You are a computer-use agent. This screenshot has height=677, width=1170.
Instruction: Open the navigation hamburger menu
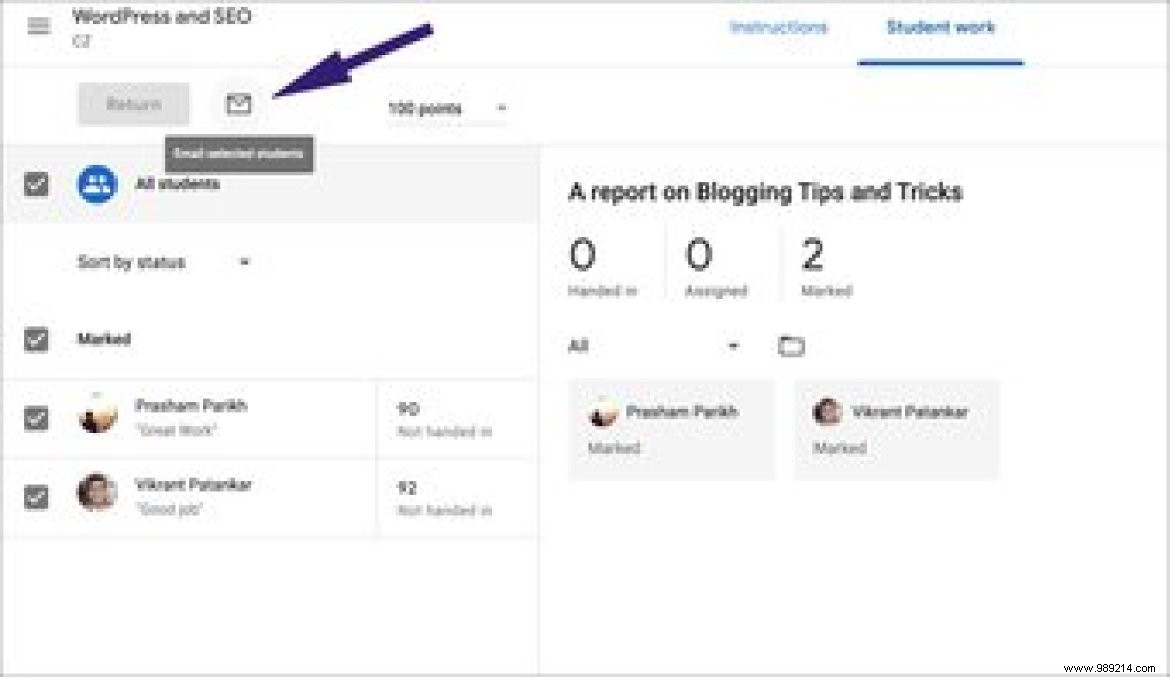coord(38,26)
